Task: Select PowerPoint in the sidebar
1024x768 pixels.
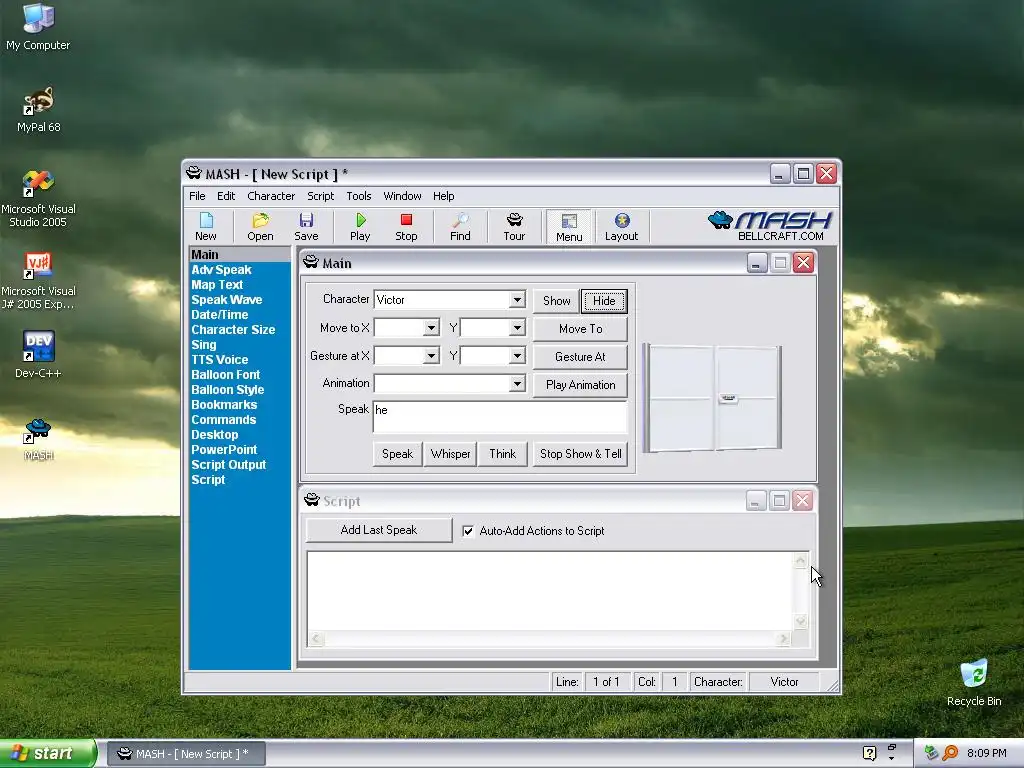Action: point(224,450)
